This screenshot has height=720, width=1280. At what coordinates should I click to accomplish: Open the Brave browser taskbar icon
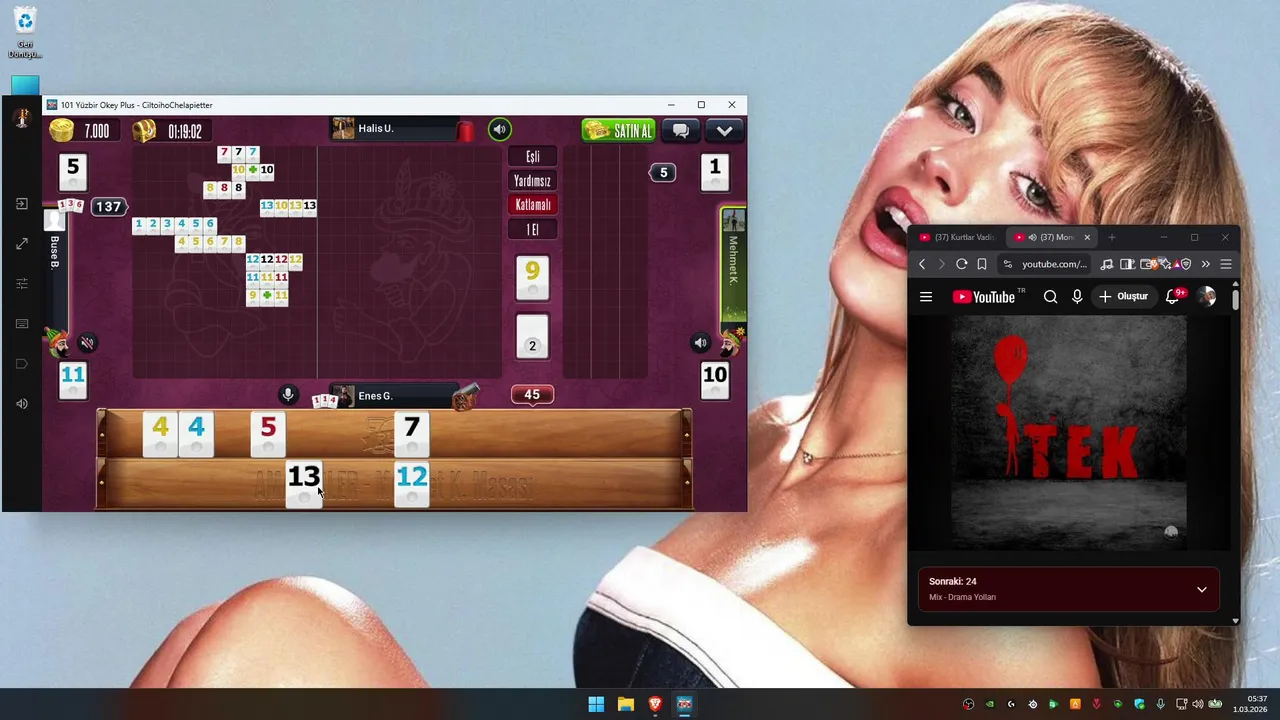pyautogui.click(x=655, y=704)
